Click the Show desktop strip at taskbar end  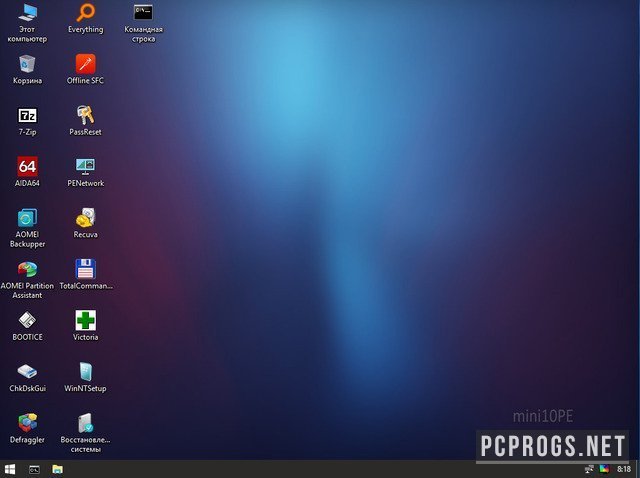[637, 469]
